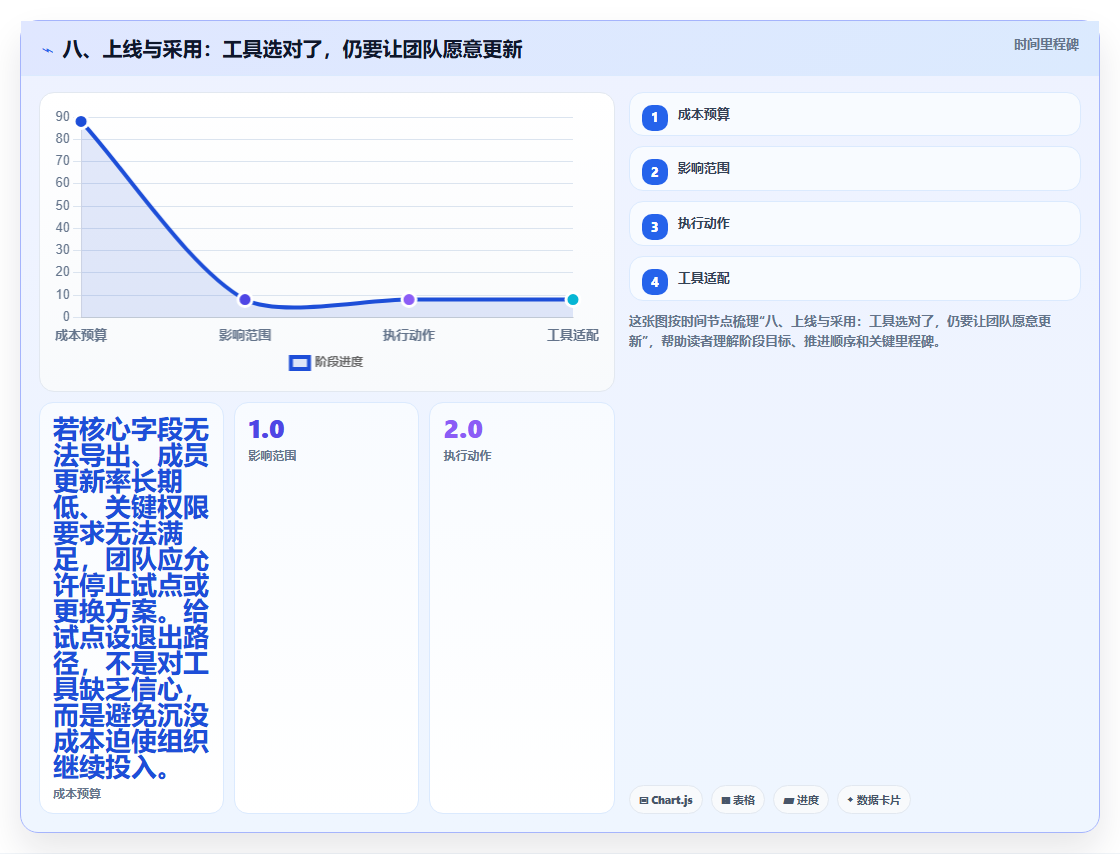Viewport: 1120px width, 854px height.
Task: Click the 影响范围 x-axis label
Action: pyautogui.click(x=245, y=336)
